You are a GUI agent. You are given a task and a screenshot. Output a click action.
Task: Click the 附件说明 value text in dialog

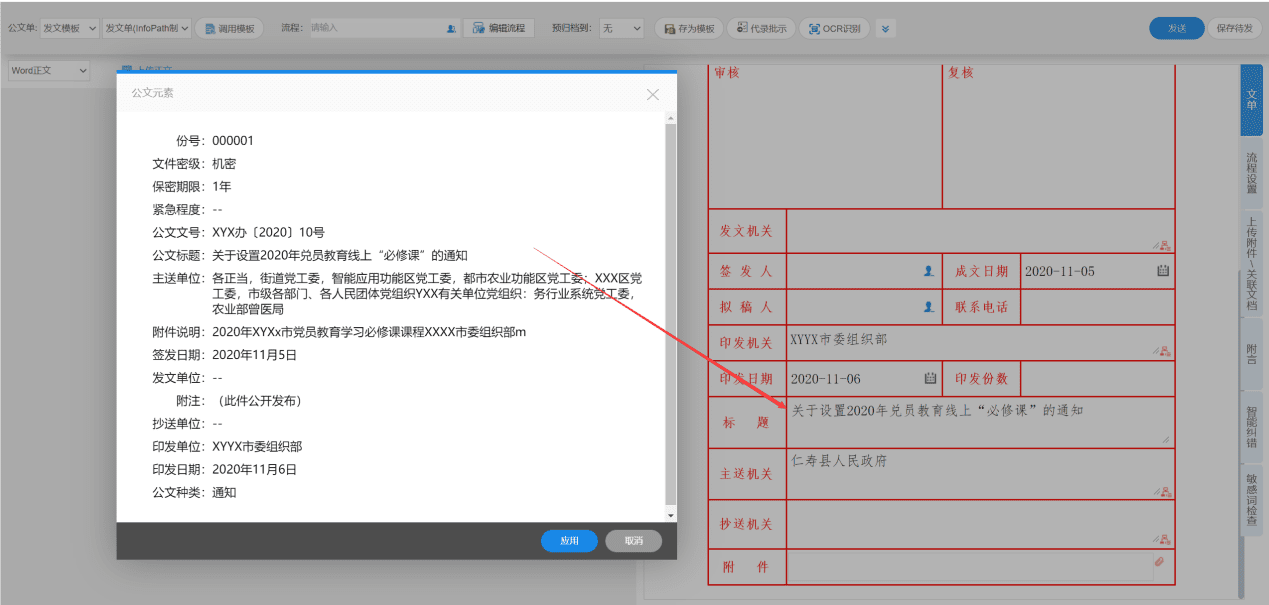[x=369, y=332]
